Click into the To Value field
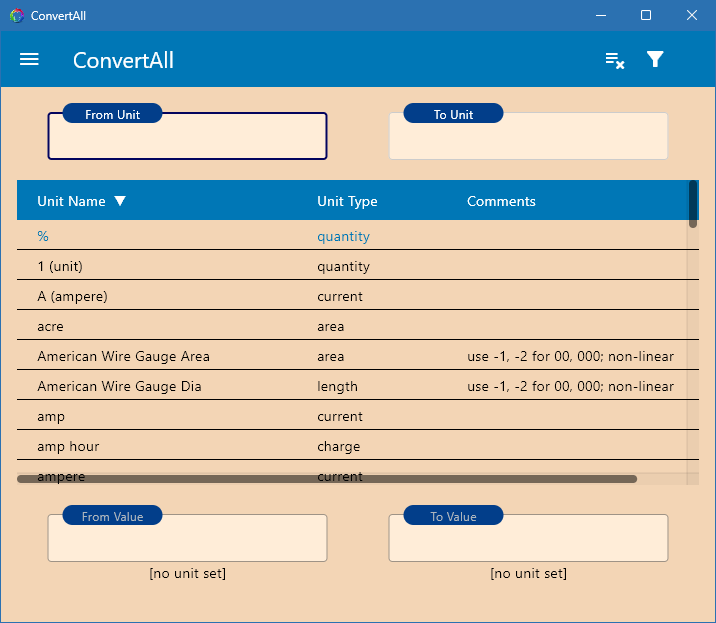This screenshot has width=716, height=623. (528, 538)
